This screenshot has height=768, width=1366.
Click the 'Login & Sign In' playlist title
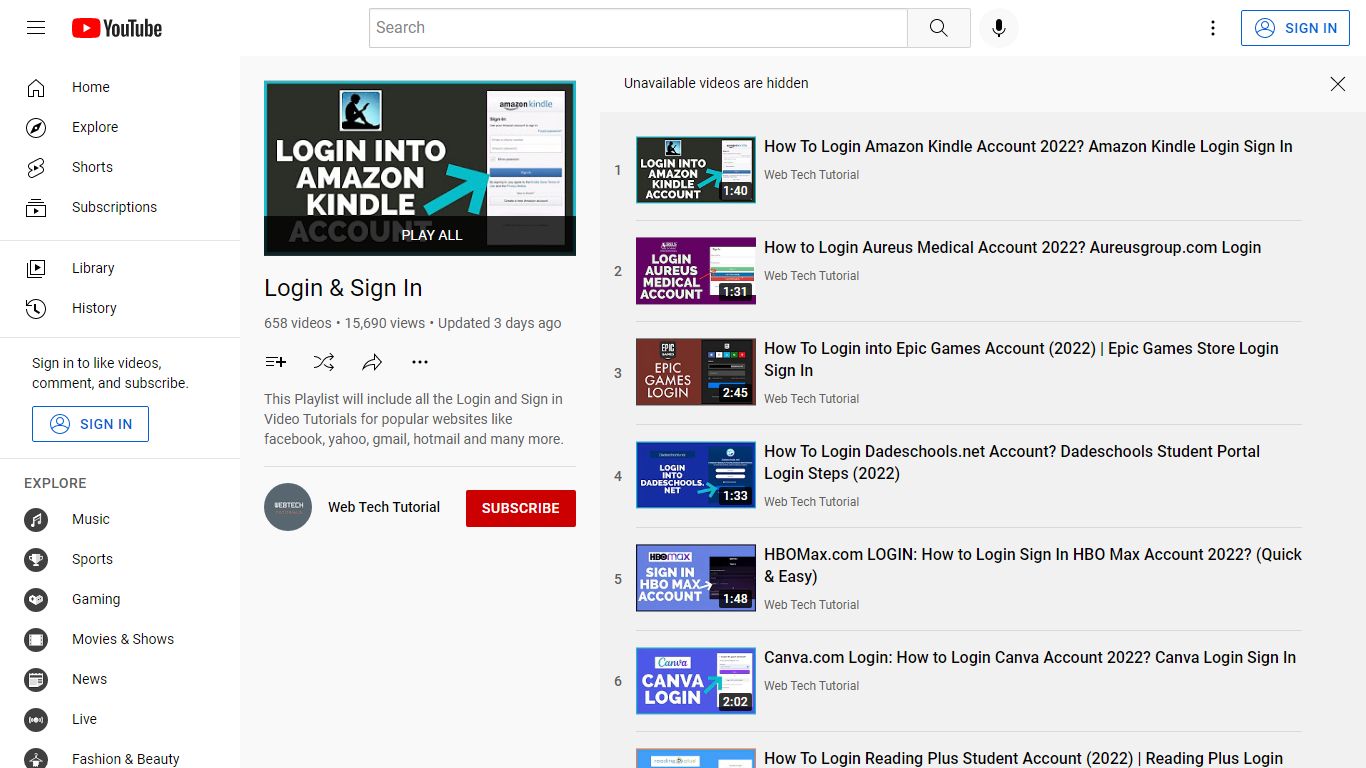(x=343, y=288)
